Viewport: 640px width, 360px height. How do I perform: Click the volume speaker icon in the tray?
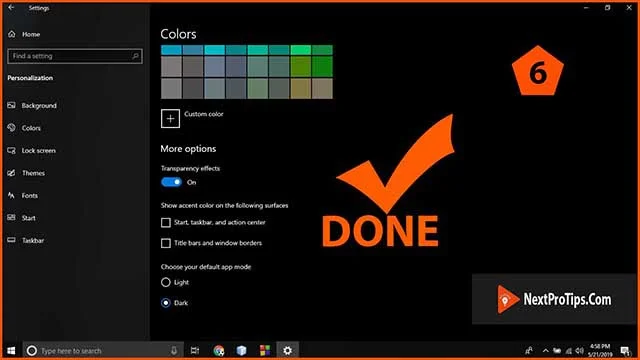tap(580, 351)
